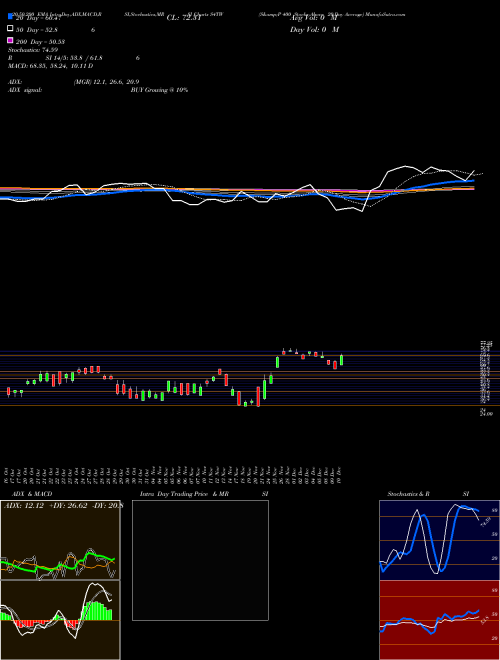Click the empty Intra Day Trading Price panel
The height and width of the screenshot is (660, 500).
[200, 560]
